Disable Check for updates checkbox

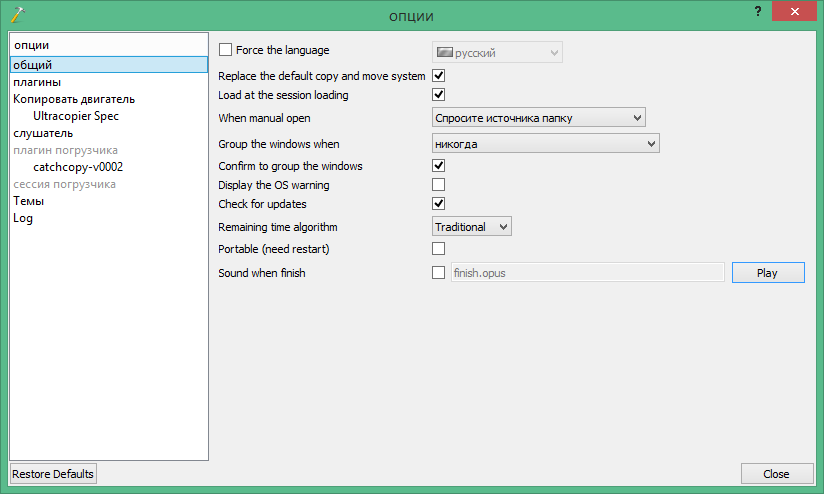438,204
